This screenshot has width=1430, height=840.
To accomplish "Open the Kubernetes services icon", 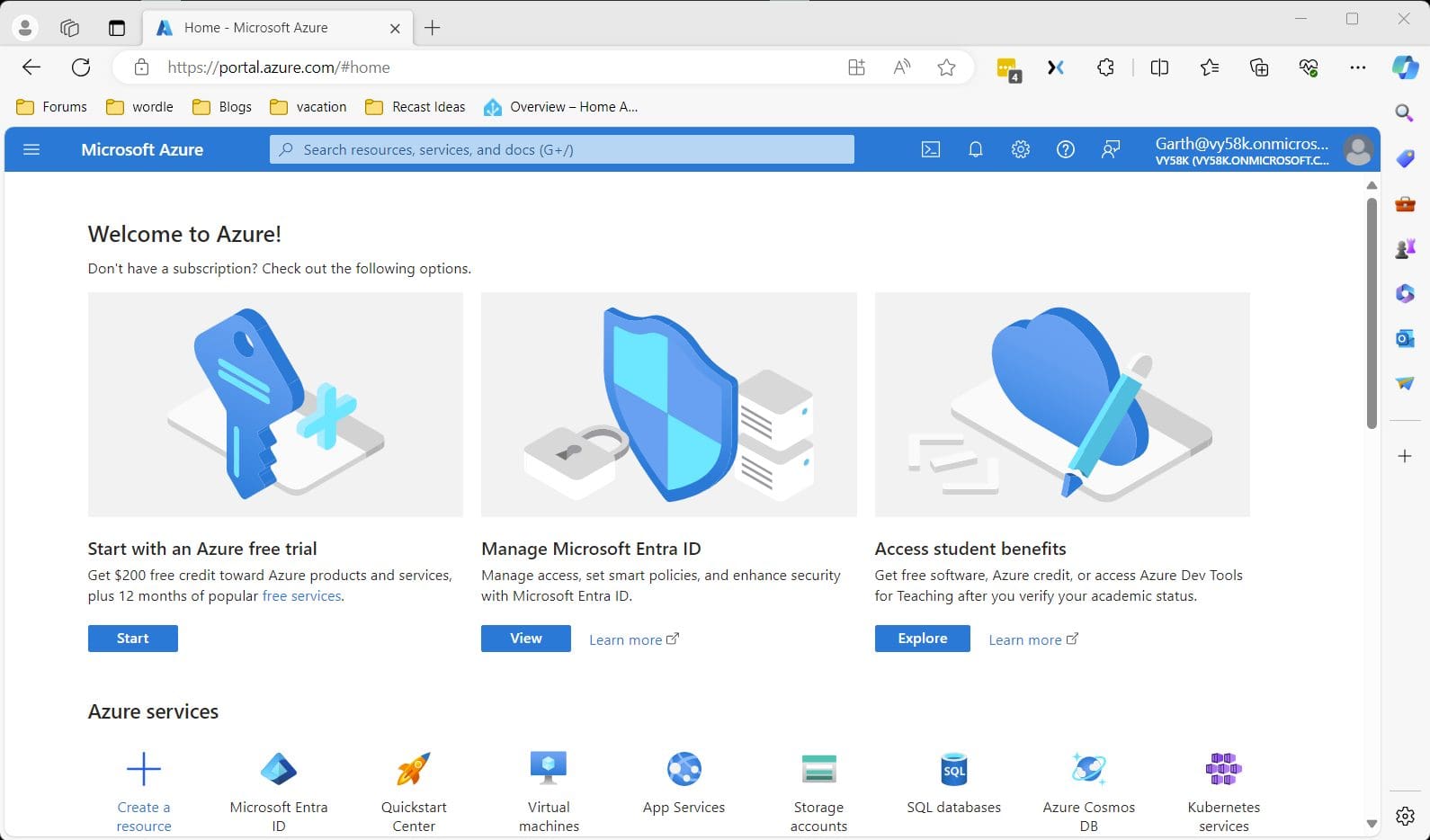I will click(1224, 769).
